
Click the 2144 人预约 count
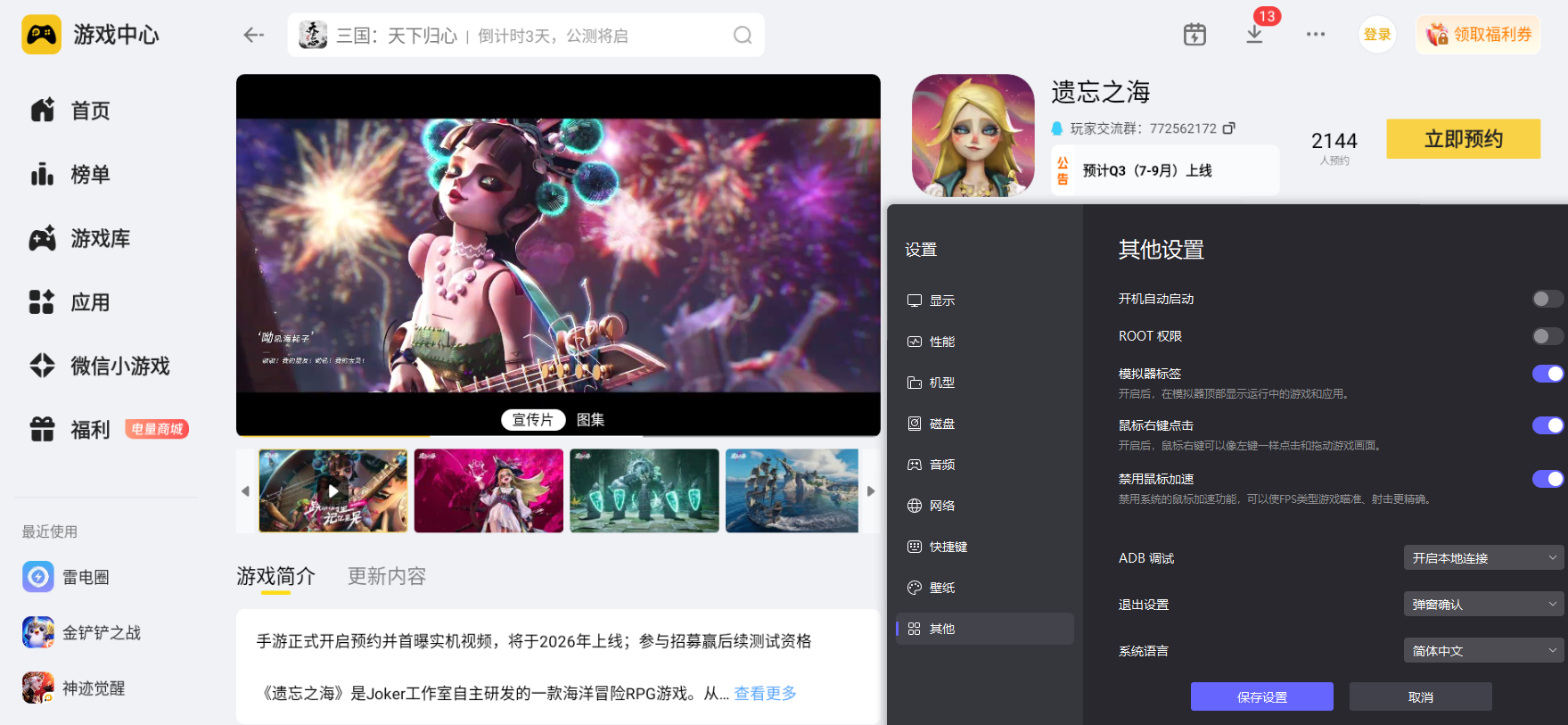coord(1334,147)
